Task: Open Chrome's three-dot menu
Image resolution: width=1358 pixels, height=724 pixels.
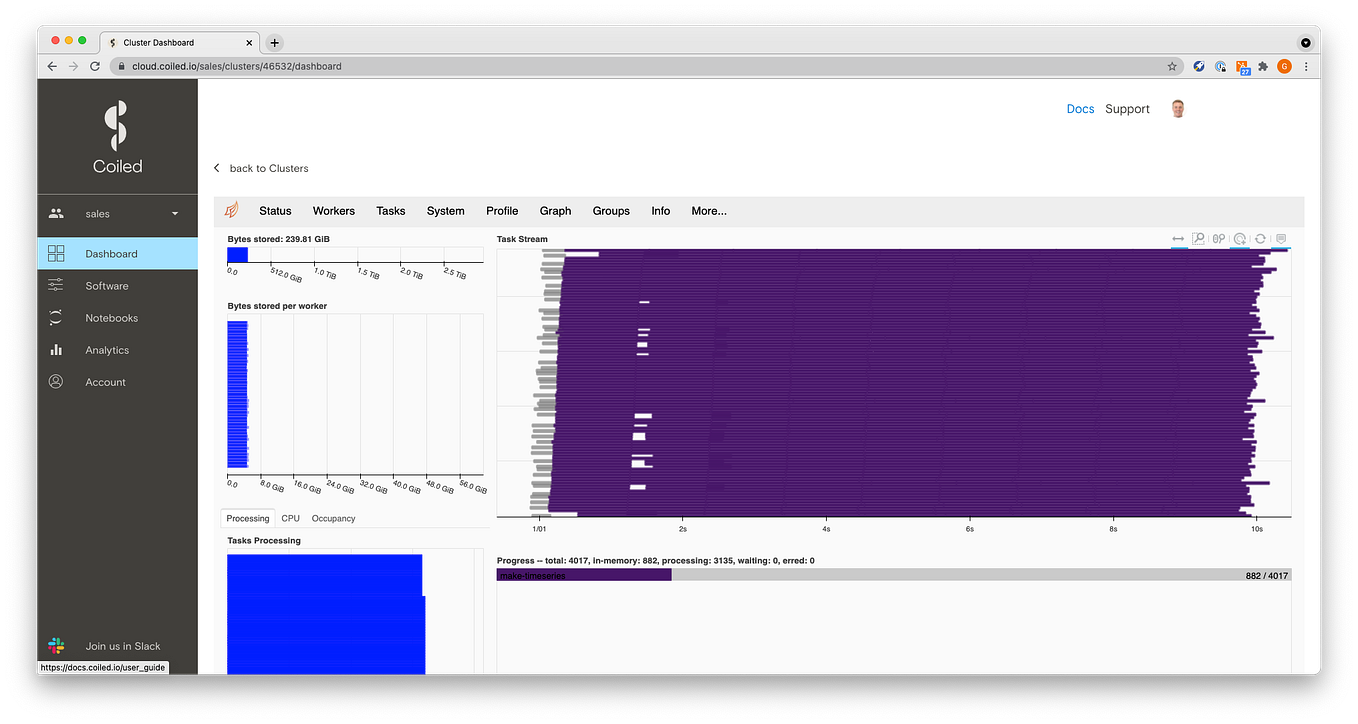Action: click(x=1306, y=66)
